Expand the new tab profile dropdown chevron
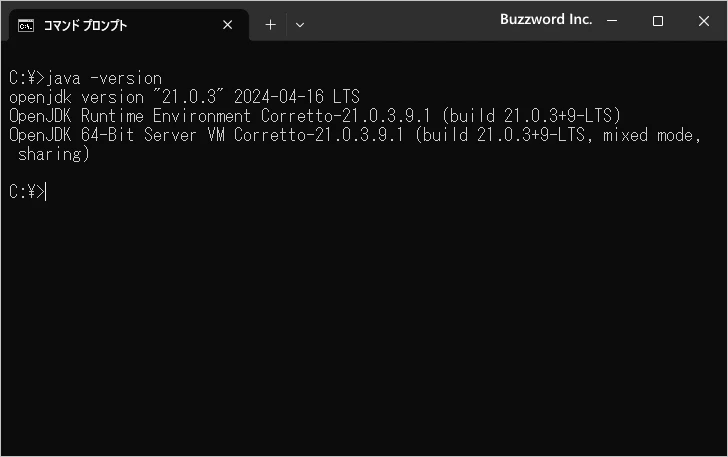This screenshot has width=728, height=457. click(x=300, y=25)
